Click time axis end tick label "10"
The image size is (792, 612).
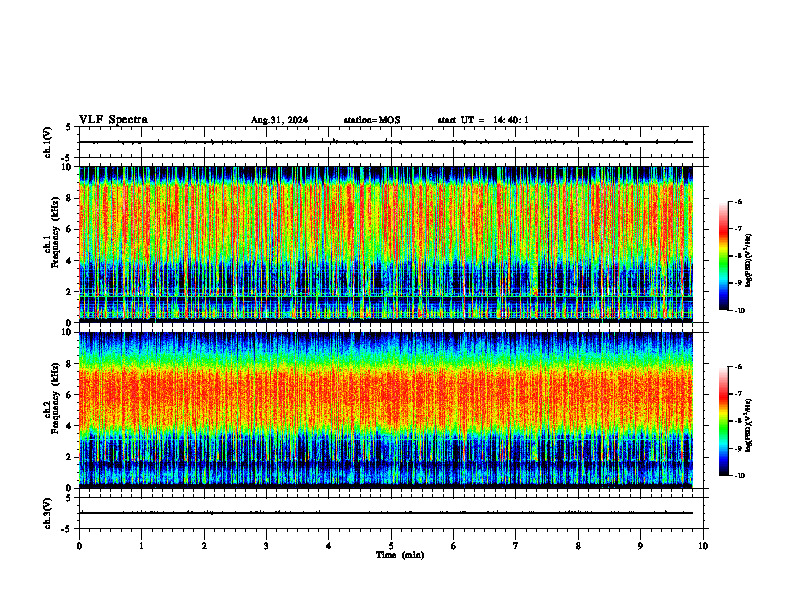(x=703, y=546)
